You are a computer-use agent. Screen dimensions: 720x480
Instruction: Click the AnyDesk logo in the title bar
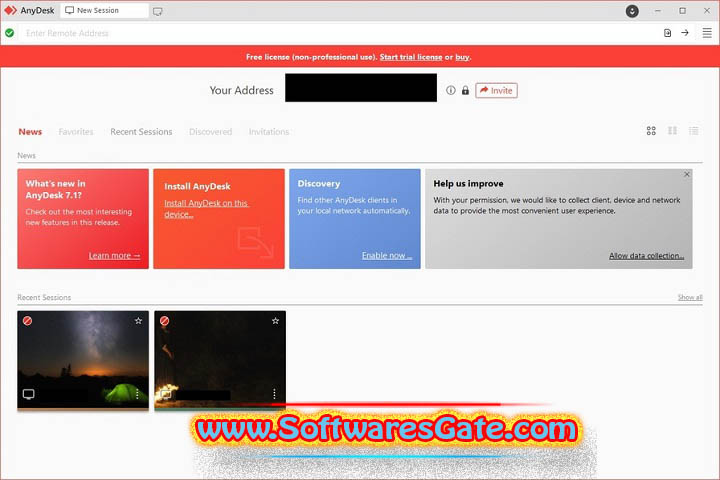(10, 10)
